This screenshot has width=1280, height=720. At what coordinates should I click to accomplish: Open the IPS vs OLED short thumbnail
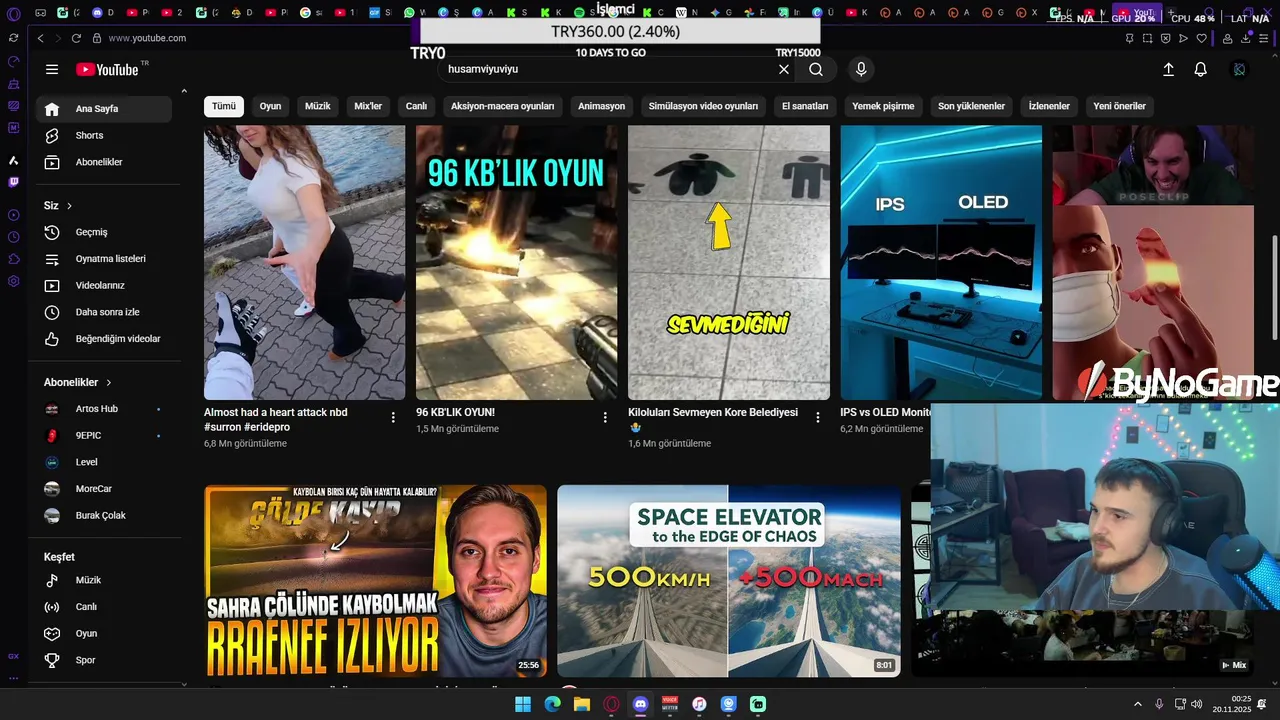click(x=941, y=262)
